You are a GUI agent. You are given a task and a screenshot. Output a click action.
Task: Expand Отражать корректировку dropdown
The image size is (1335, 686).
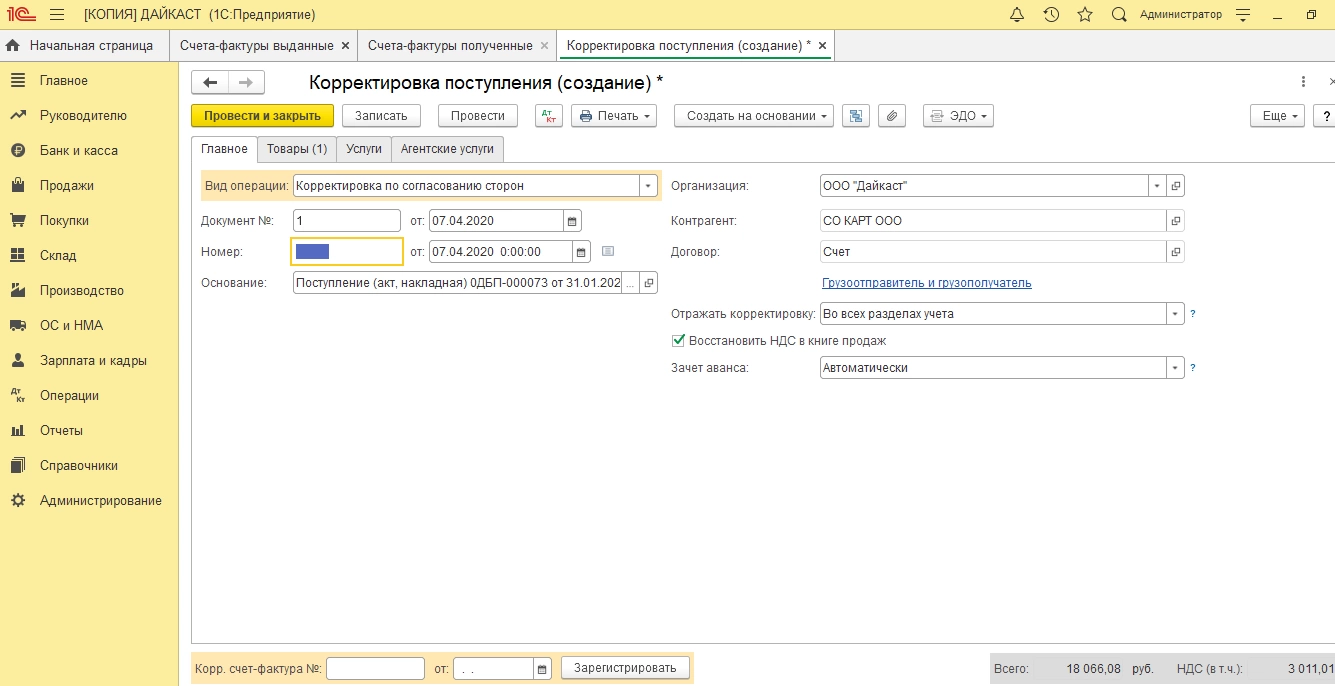pos(1176,314)
